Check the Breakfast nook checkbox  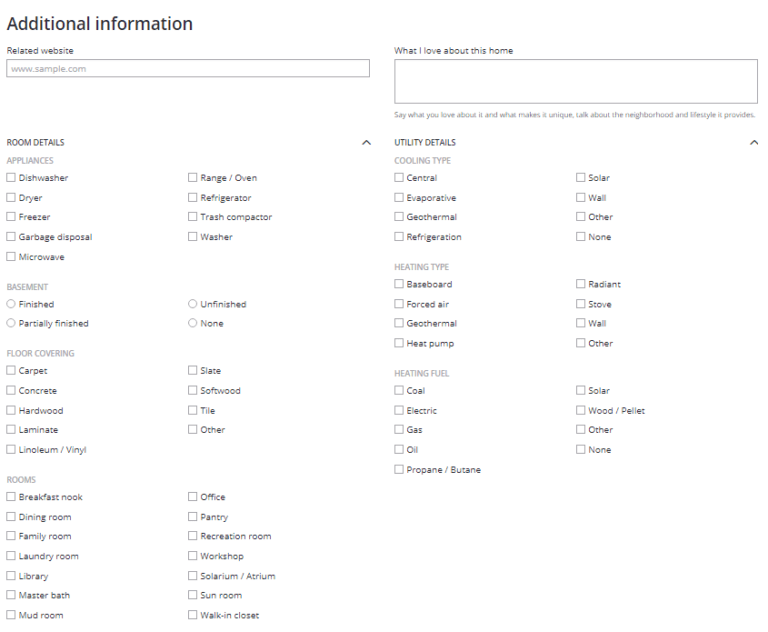coord(11,497)
